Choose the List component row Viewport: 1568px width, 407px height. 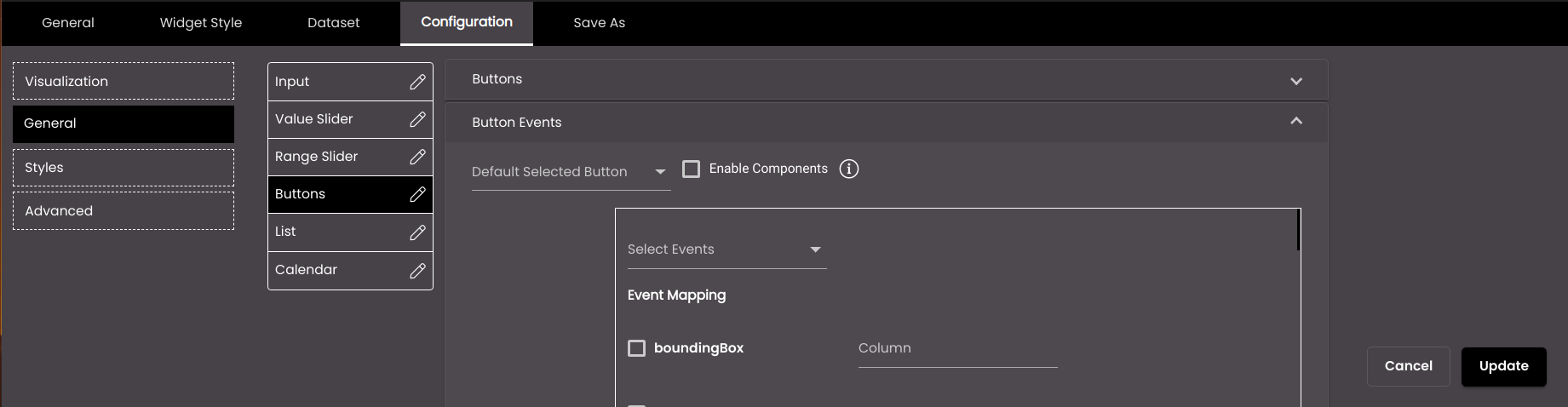(350, 232)
